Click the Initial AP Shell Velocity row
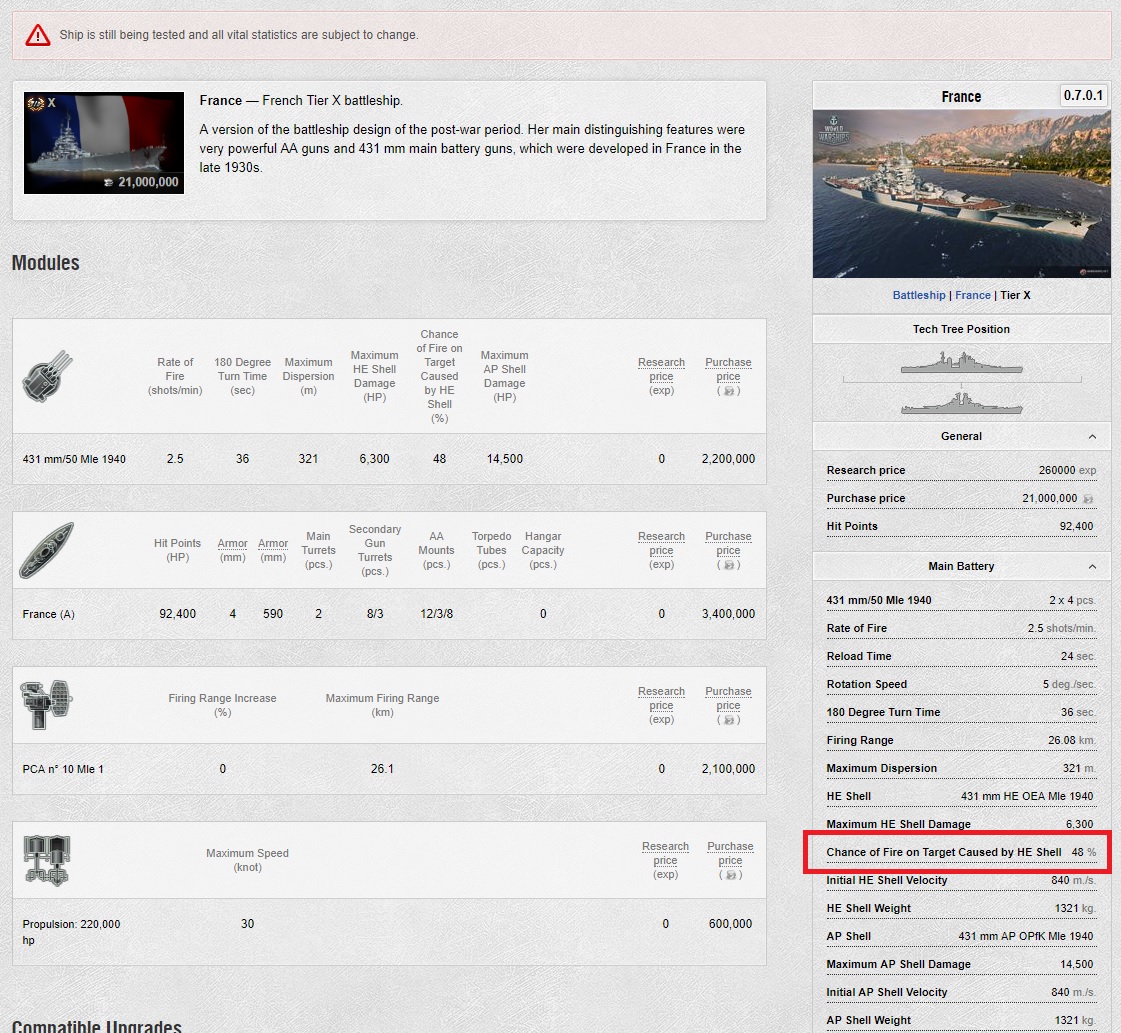 point(961,992)
